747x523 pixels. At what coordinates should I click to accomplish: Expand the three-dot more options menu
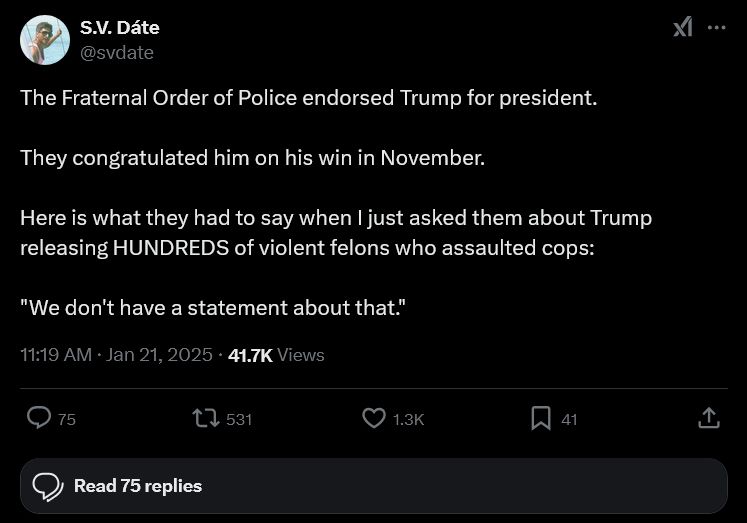coord(716,27)
